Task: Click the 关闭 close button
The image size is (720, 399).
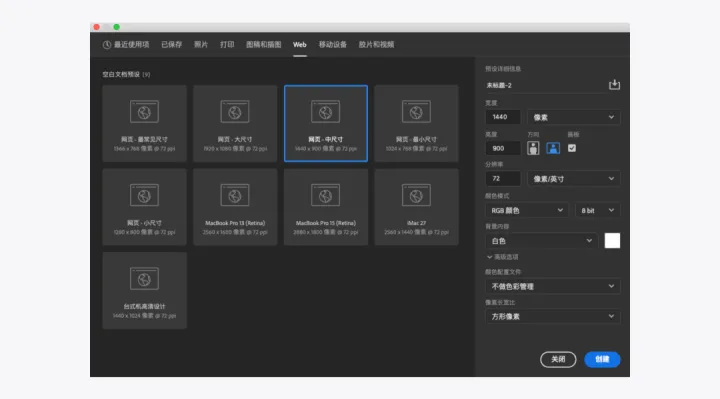Action: coord(558,360)
